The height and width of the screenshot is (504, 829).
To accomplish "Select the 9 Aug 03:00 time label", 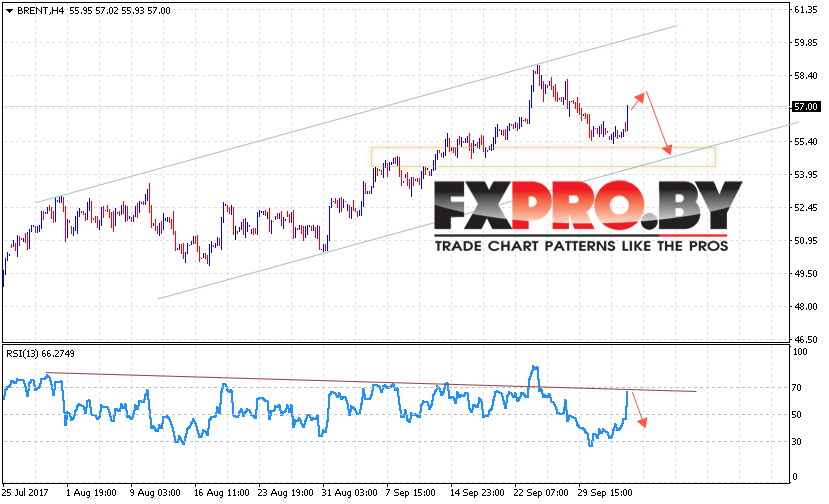I will pyautogui.click(x=155, y=492).
